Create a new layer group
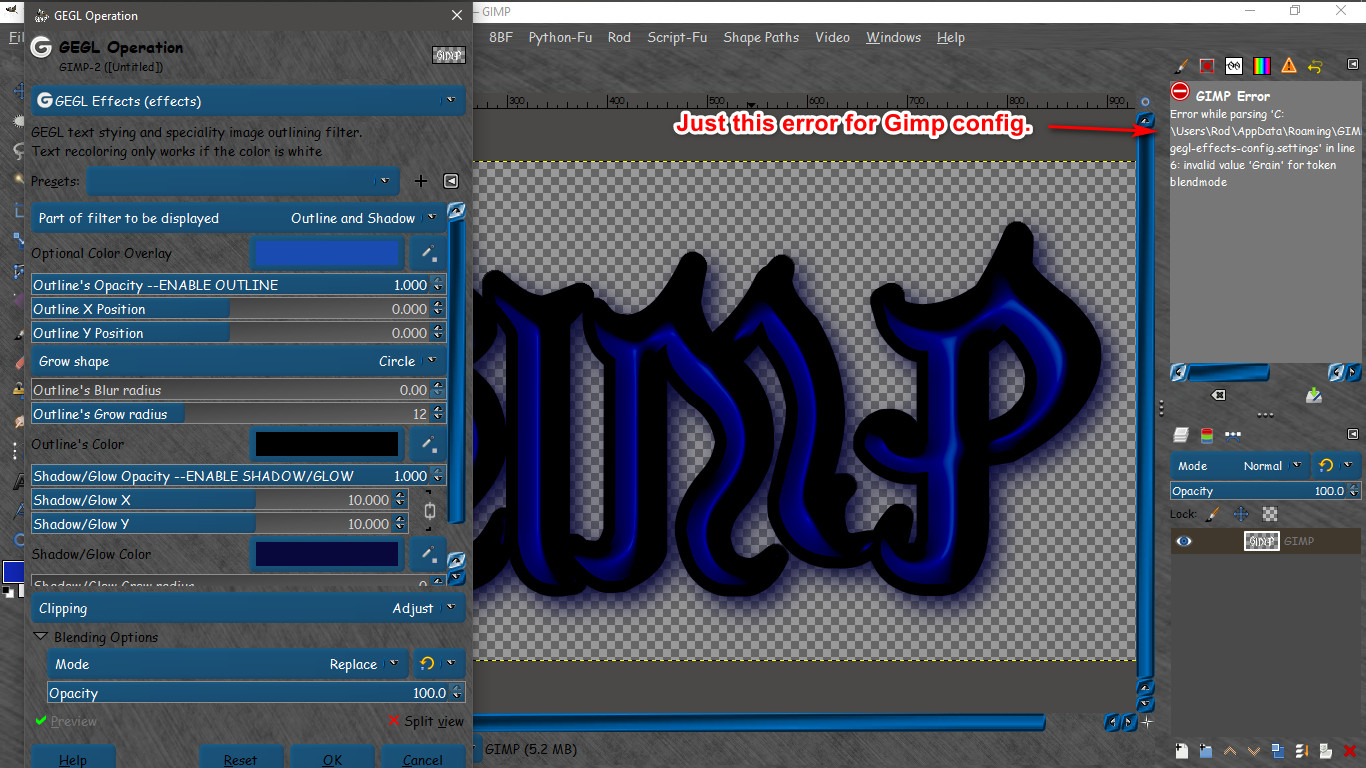 click(1205, 751)
